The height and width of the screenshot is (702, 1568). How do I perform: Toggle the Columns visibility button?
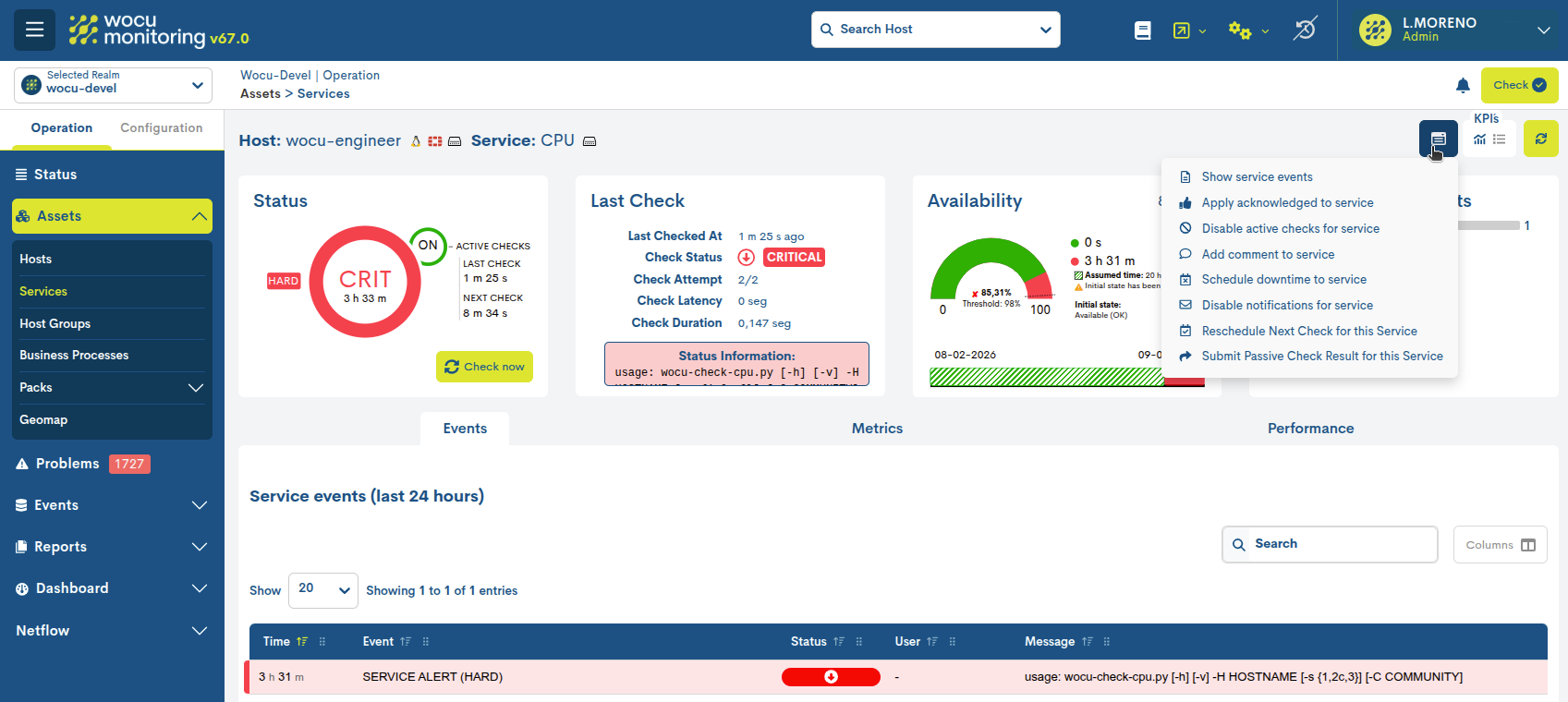coord(1500,545)
